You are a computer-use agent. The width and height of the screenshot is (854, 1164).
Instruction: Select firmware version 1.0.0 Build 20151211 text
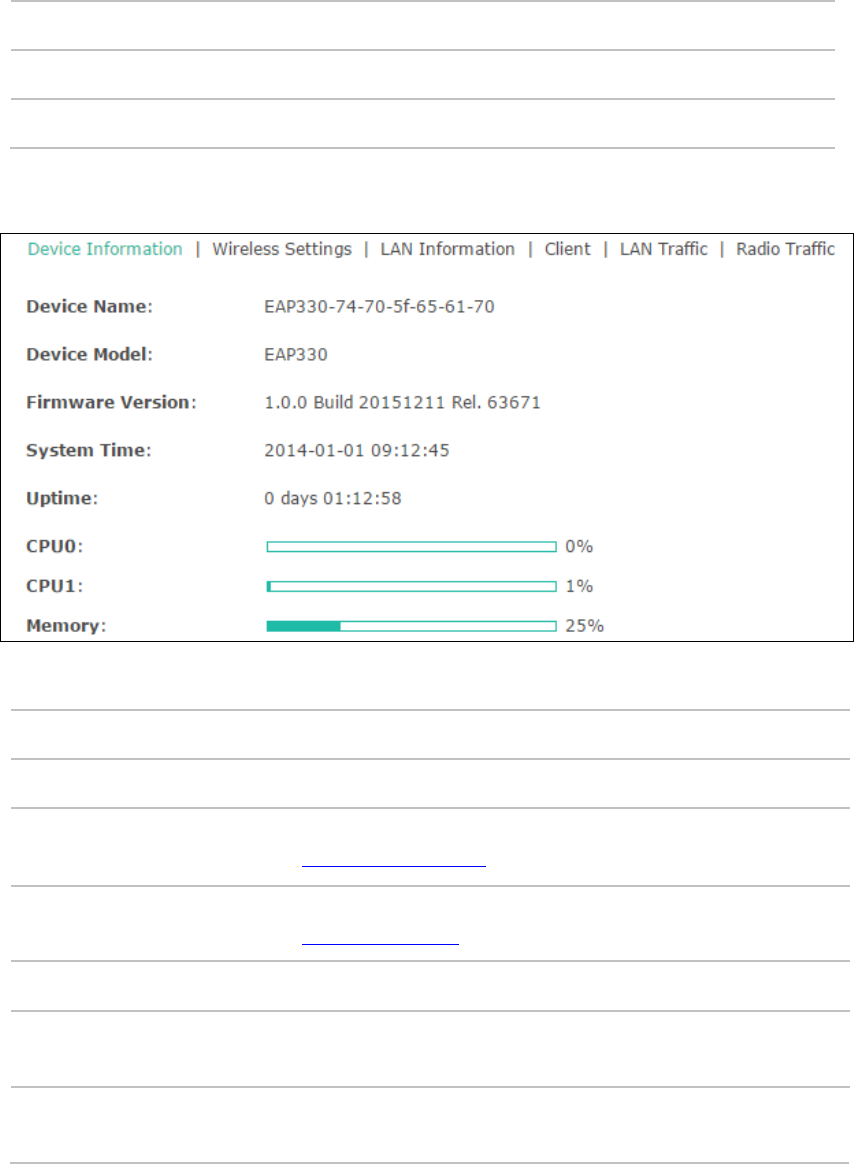tap(402, 402)
